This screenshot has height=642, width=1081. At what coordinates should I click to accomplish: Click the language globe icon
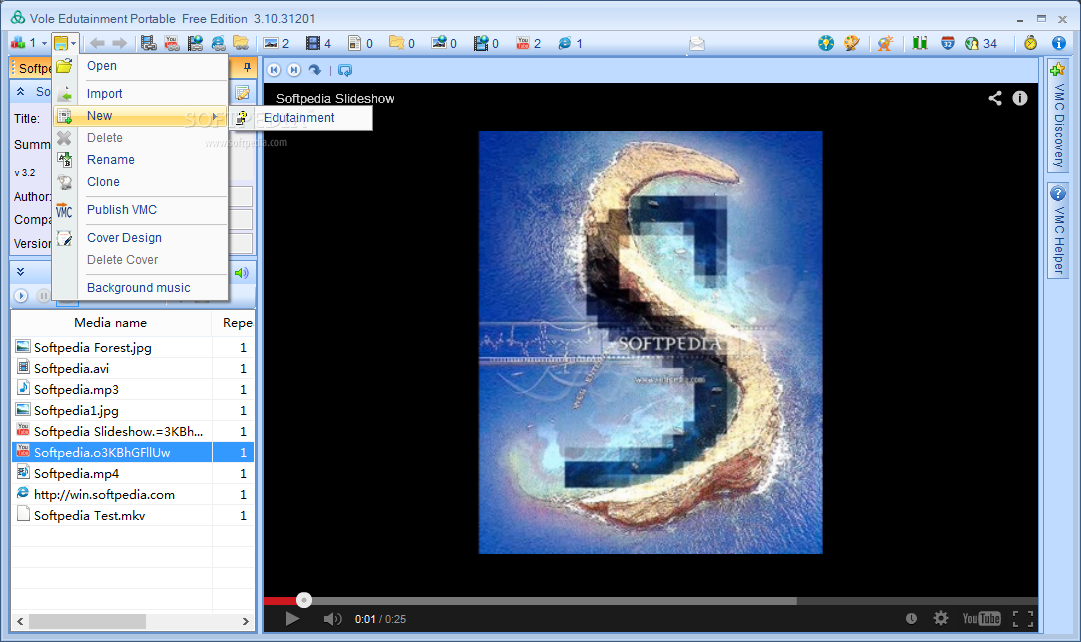coord(885,43)
